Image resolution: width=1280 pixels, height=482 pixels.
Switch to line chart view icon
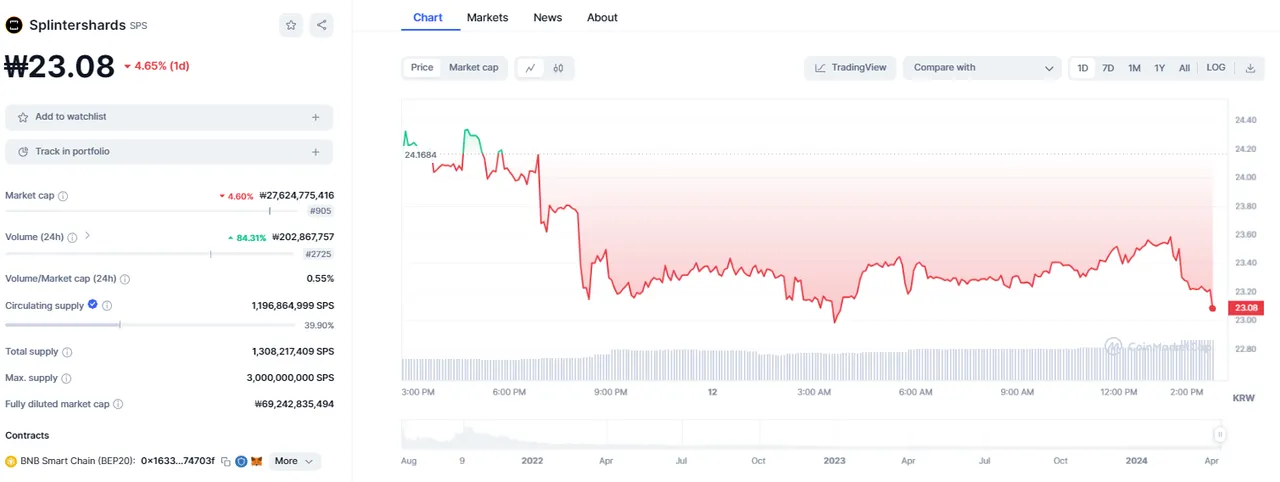pos(531,68)
